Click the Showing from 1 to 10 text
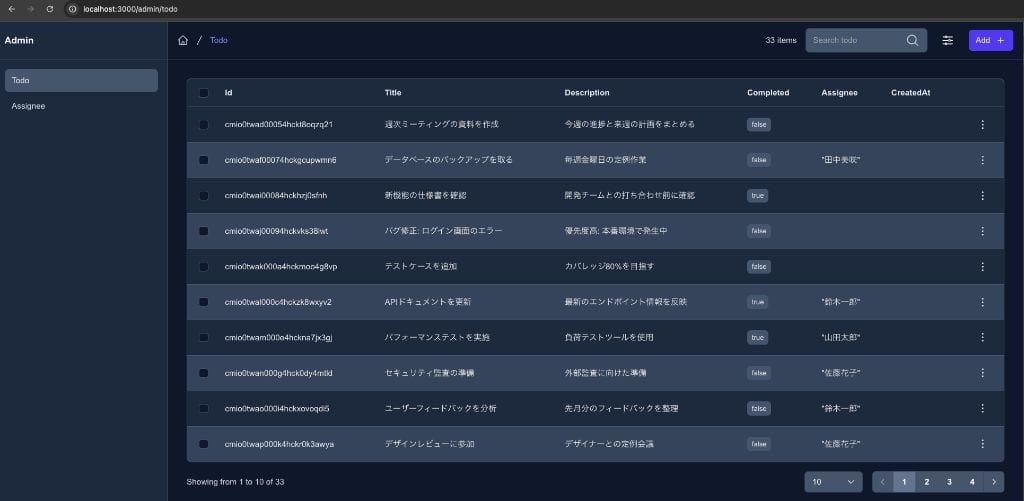 [235, 482]
